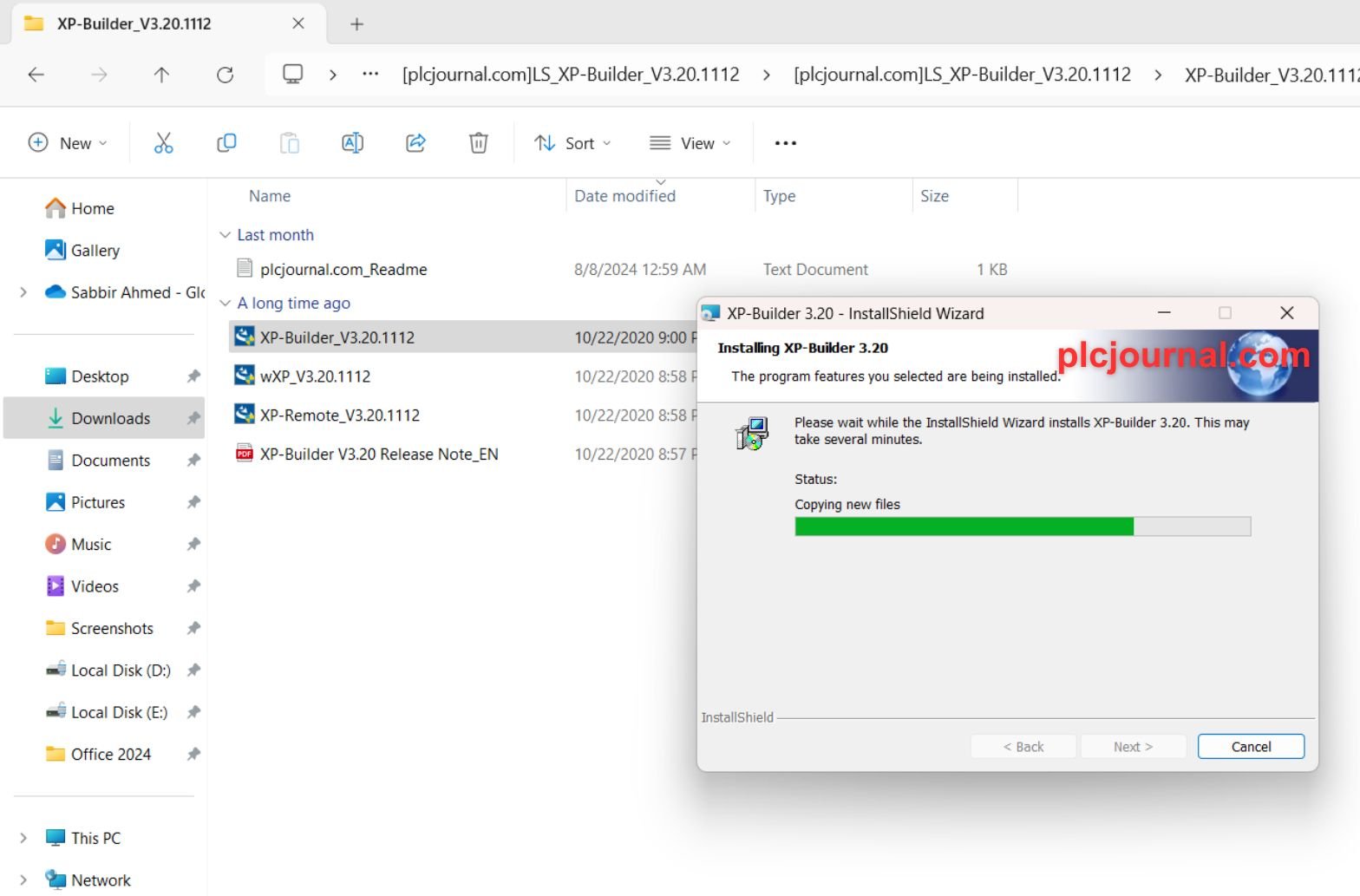Image resolution: width=1360 pixels, height=896 pixels.
Task: Open Office 2024 folder in sidebar
Action: (x=98, y=755)
